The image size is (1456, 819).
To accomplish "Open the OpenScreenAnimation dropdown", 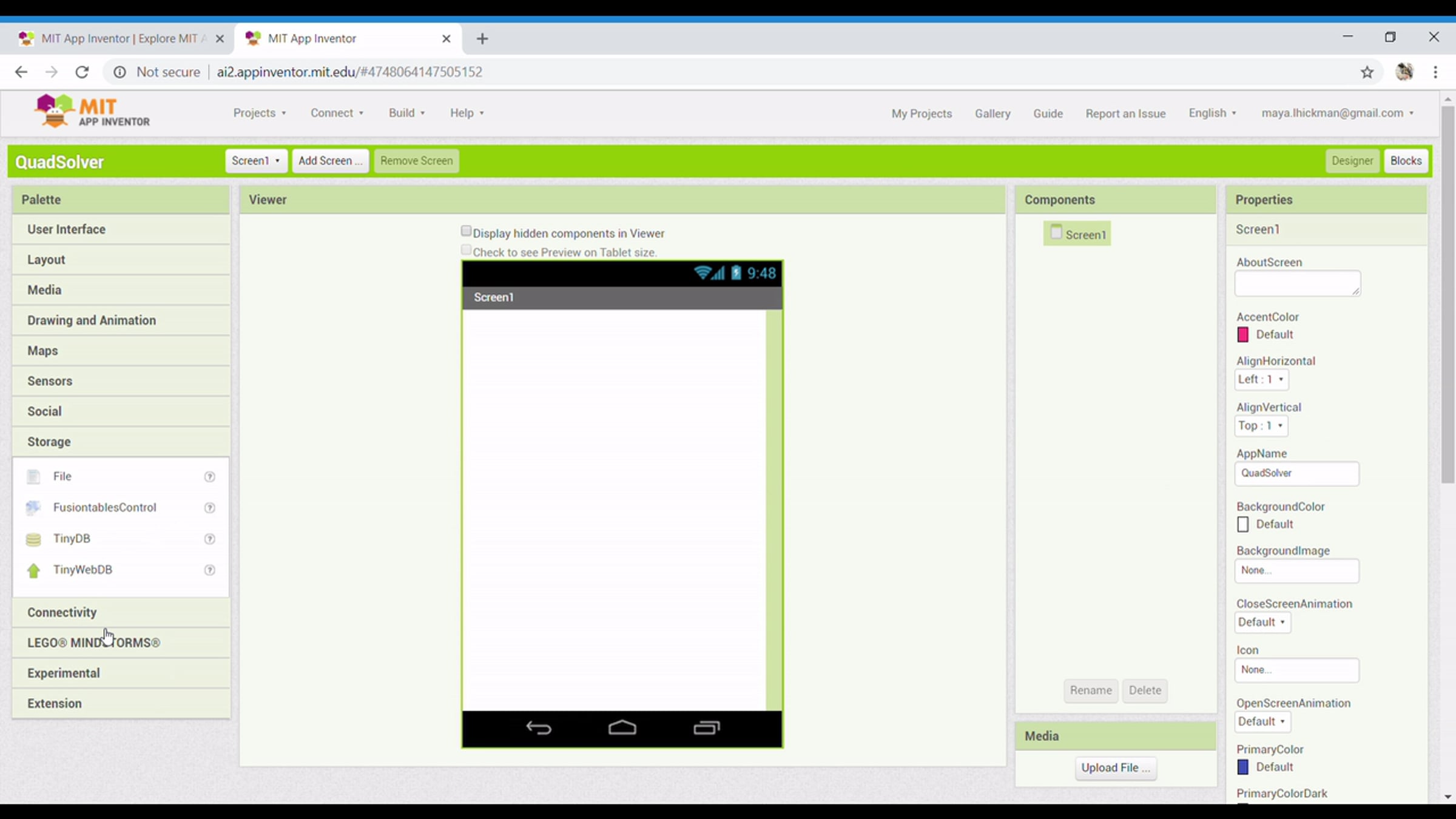I will tap(1262, 722).
